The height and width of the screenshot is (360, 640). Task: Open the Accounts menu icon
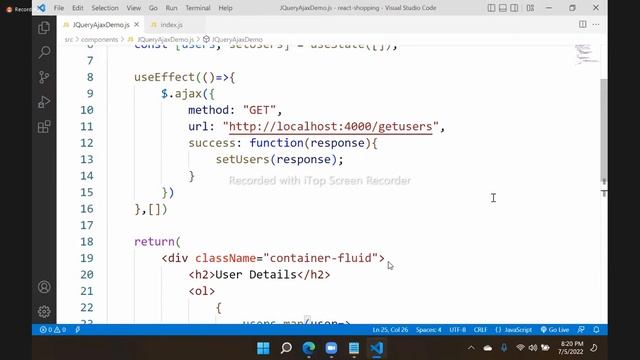pyautogui.click(x=44, y=287)
